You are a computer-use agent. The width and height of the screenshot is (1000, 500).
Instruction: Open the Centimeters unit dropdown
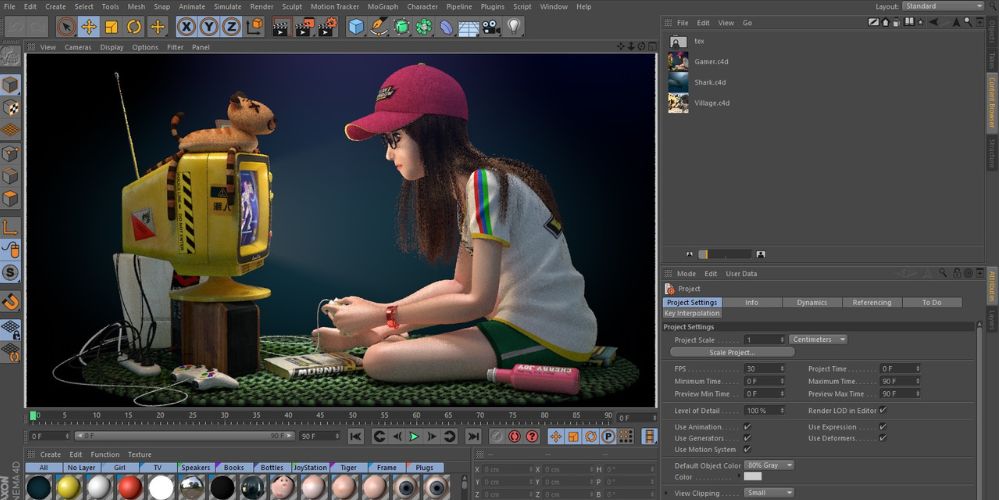pyautogui.click(x=818, y=340)
